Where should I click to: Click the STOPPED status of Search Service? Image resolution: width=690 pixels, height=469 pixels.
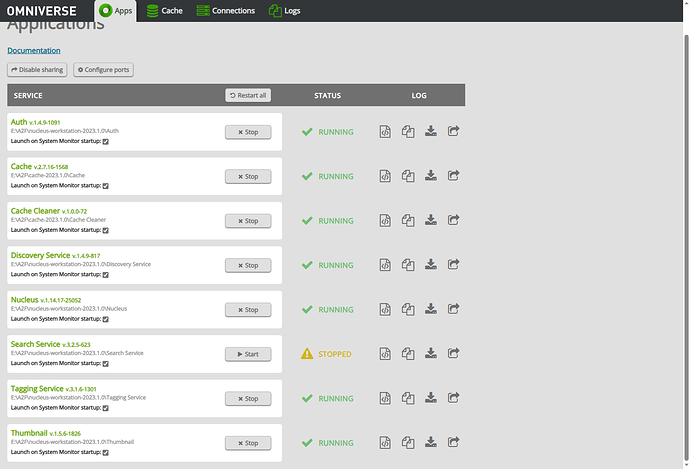point(326,354)
